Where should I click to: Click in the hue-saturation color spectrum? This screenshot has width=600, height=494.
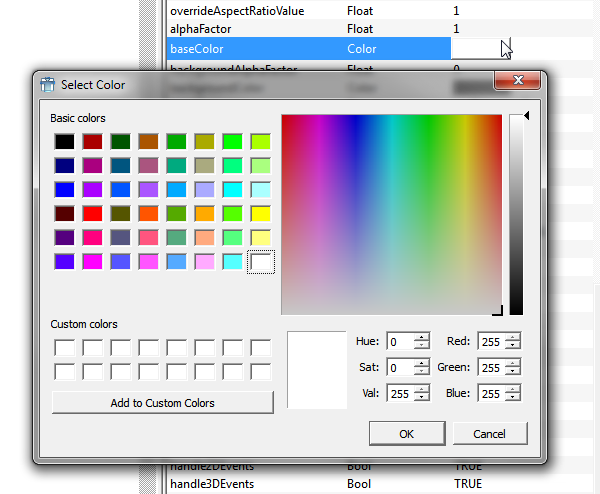pyautogui.click(x=391, y=215)
